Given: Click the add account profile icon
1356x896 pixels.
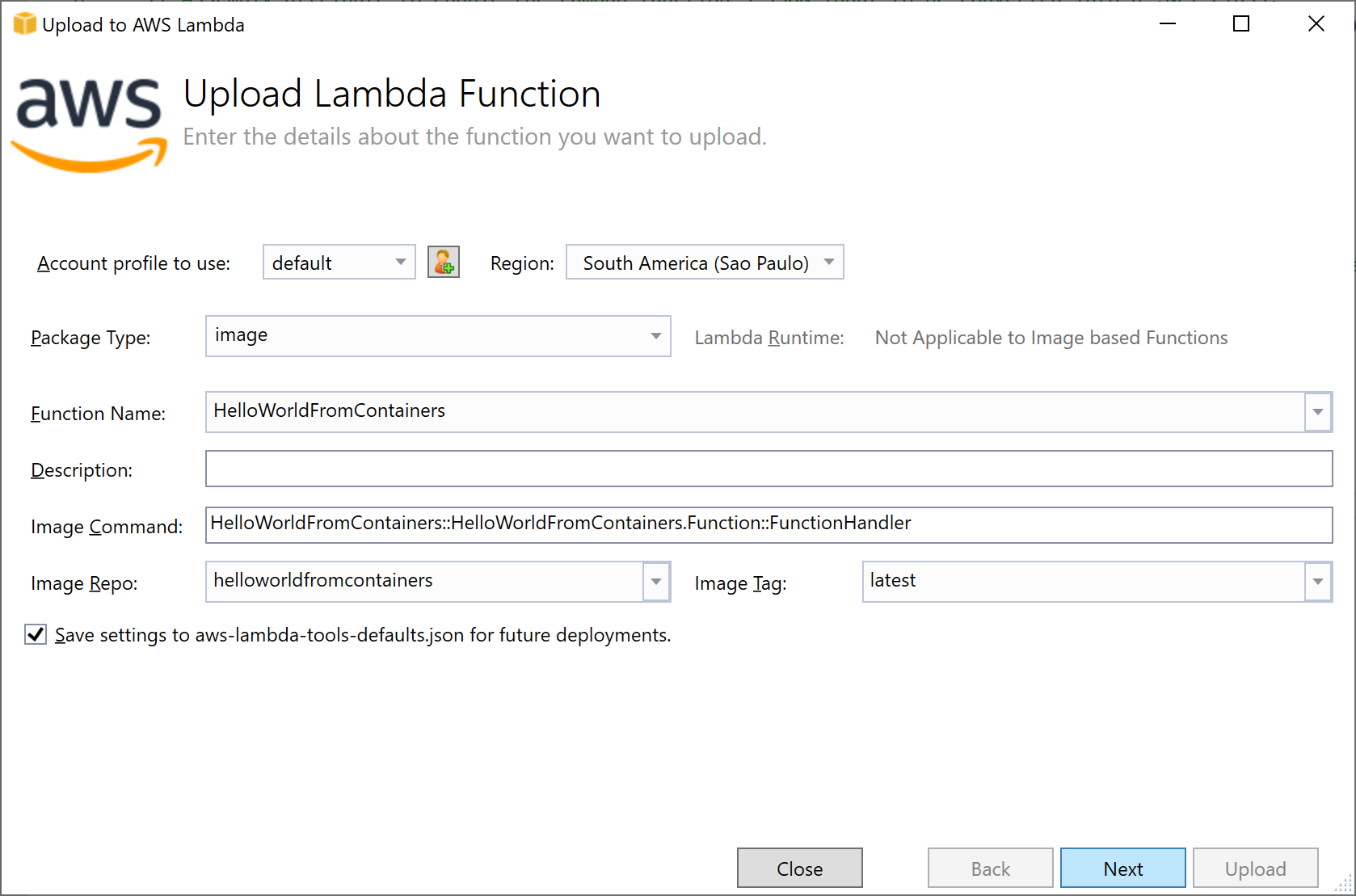Looking at the screenshot, I should coord(444,263).
